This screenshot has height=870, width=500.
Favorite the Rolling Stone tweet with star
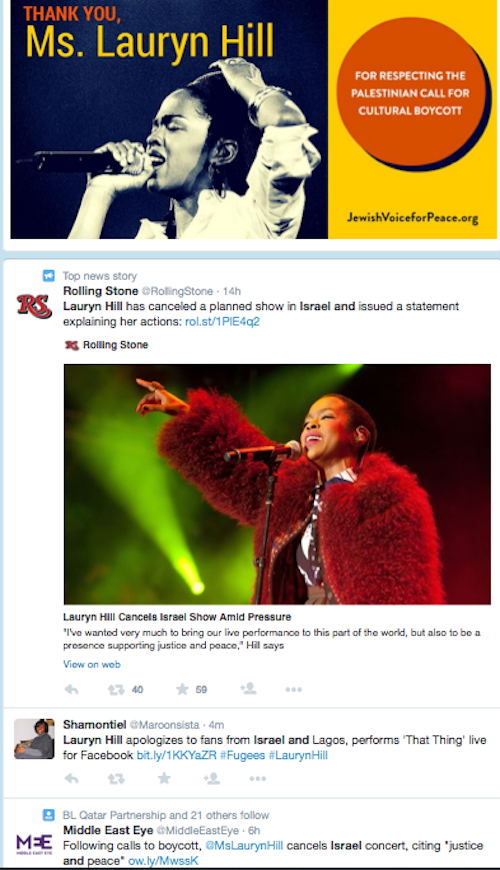(x=182, y=689)
